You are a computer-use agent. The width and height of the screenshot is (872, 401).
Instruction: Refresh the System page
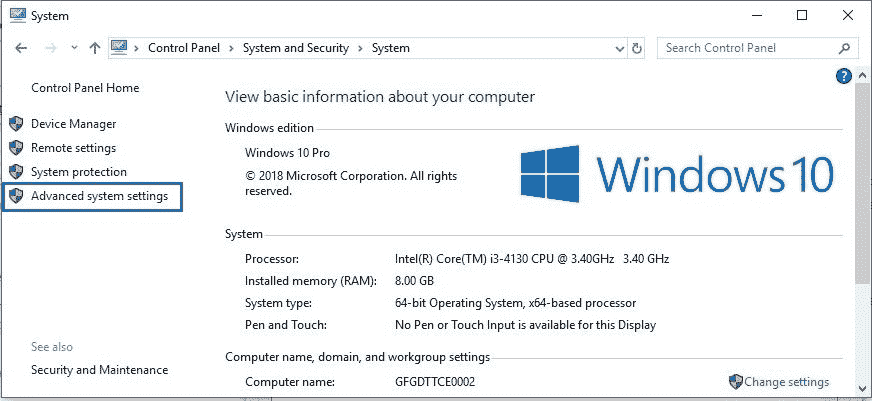[x=637, y=48]
